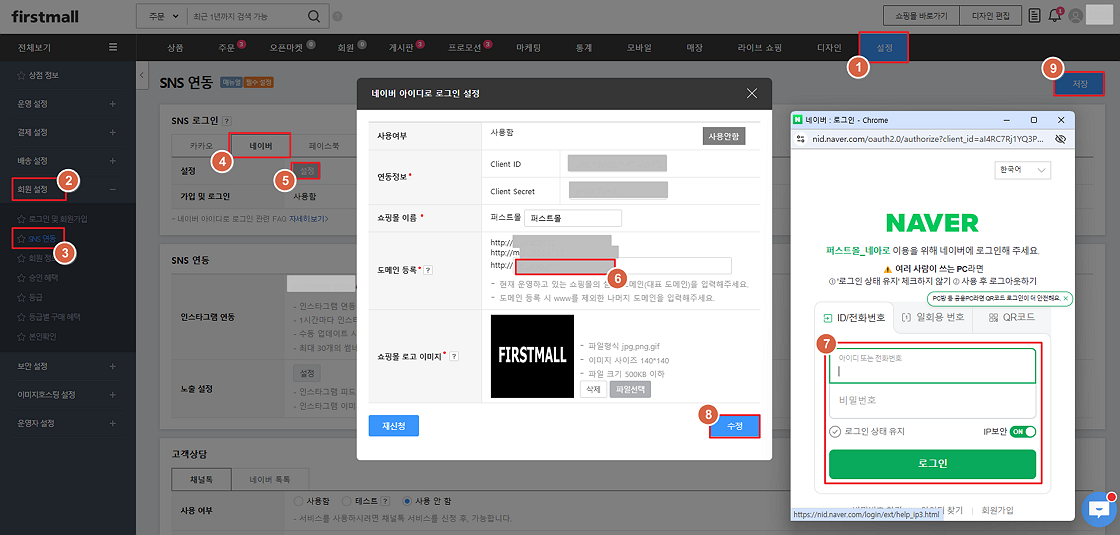The width and height of the screenshot is (1120, 535).
Task: Click the green 로그인 button
Action: [x=932, y=464]
